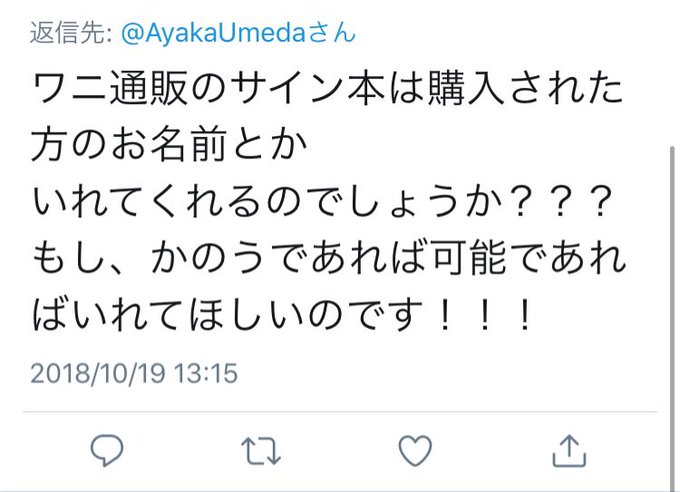Click the divider line above action icons
Viewport: 680px width, 492px height.
pyautogui.click(x=340, y=411)
